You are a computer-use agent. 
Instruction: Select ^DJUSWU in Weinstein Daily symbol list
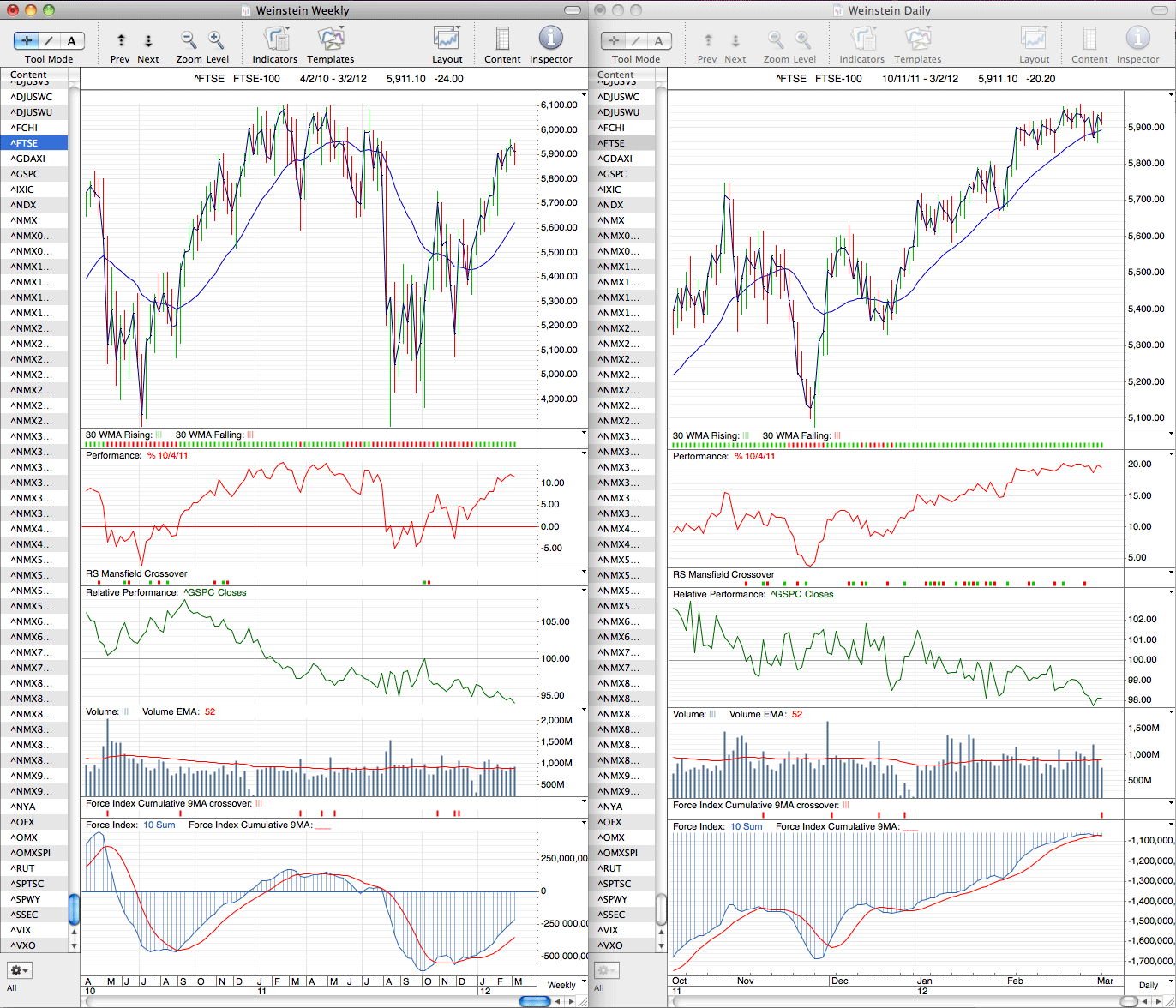point(622,112)
